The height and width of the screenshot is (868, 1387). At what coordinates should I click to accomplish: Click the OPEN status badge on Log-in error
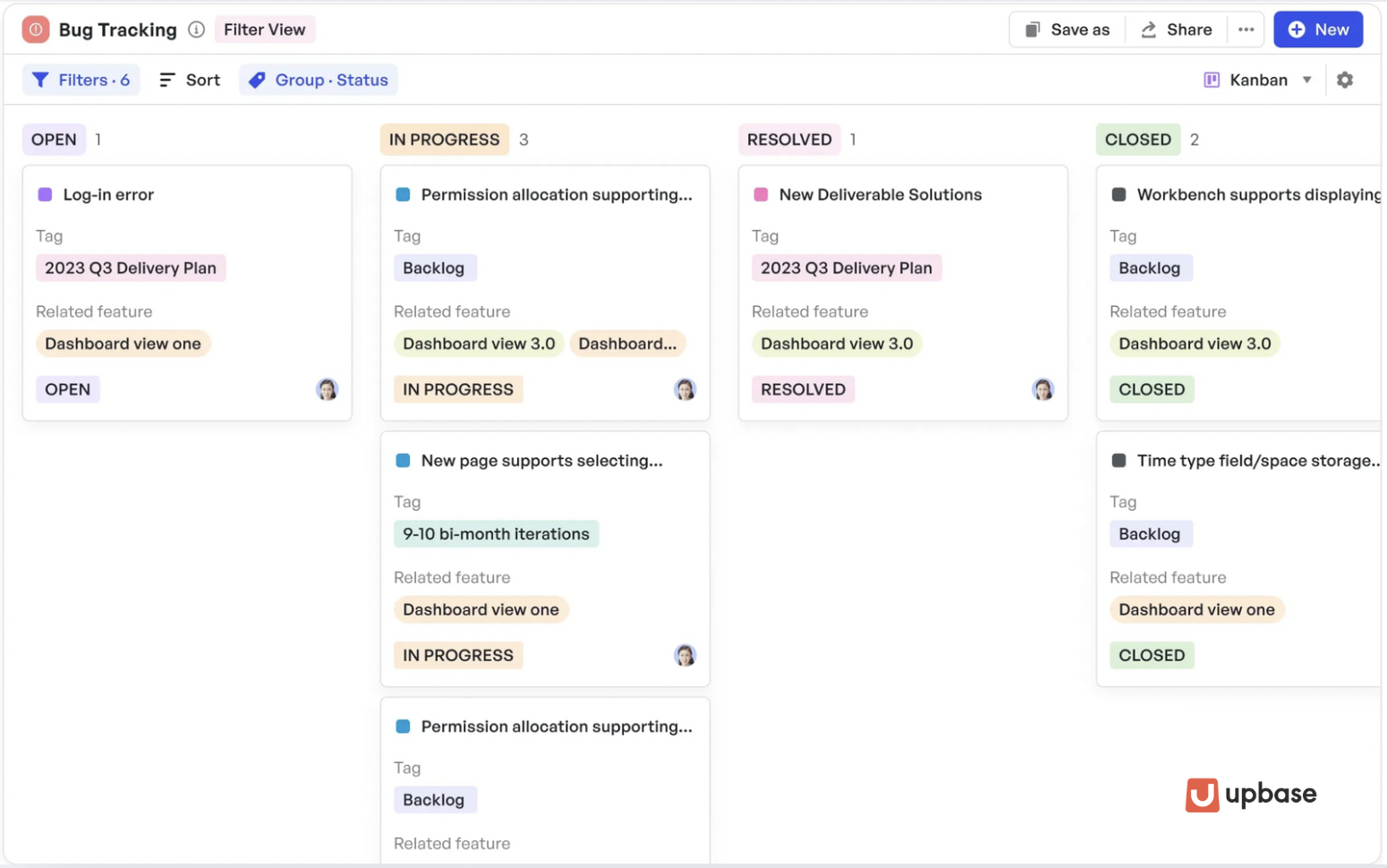(68, 389)
